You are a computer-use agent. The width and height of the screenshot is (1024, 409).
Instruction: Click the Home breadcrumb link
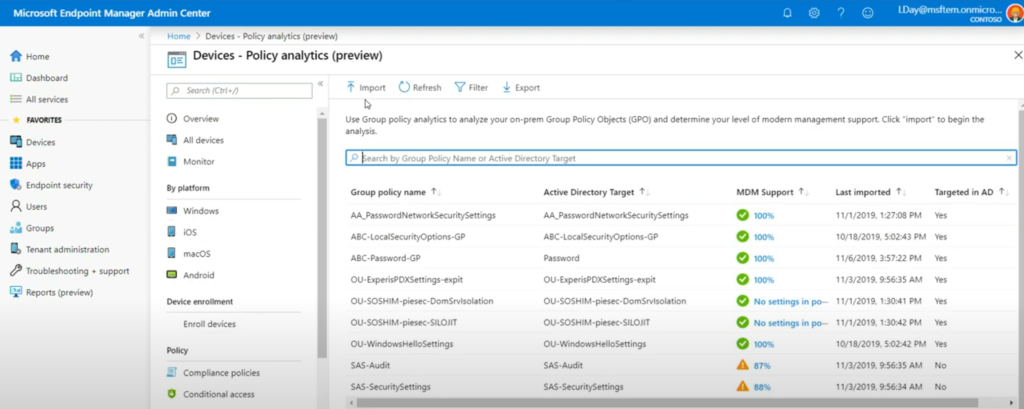(x=179, y=37)
